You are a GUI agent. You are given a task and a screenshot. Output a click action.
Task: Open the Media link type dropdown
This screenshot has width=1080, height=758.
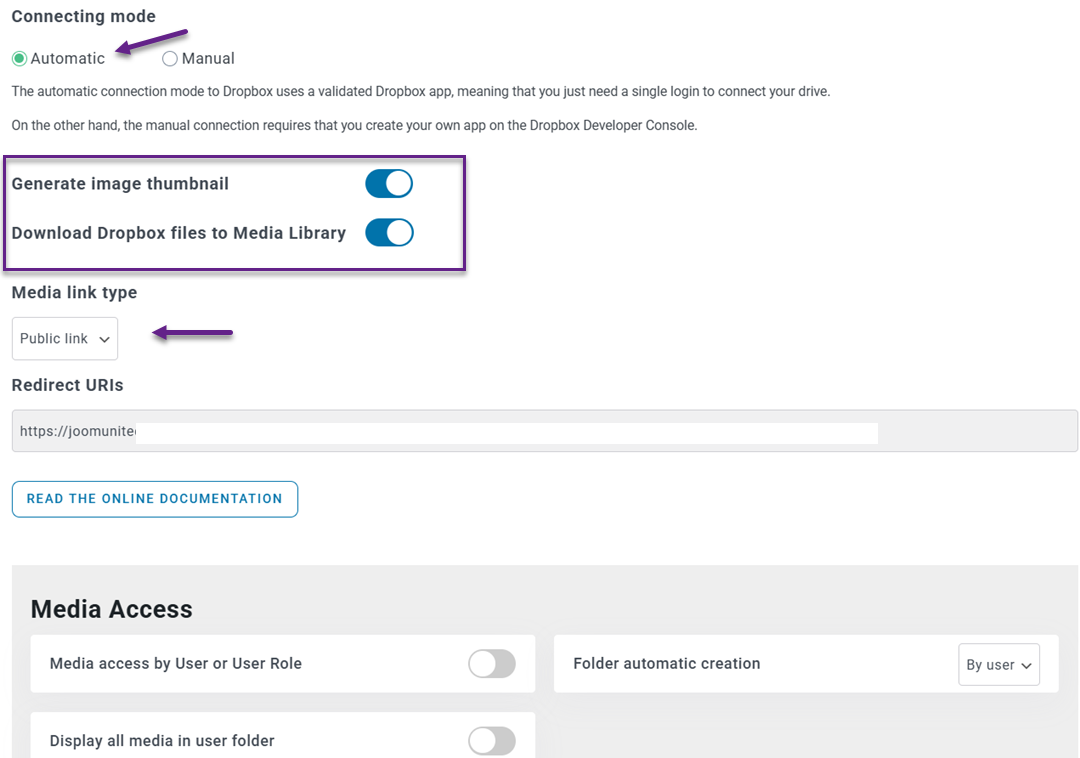coord(64,338)
